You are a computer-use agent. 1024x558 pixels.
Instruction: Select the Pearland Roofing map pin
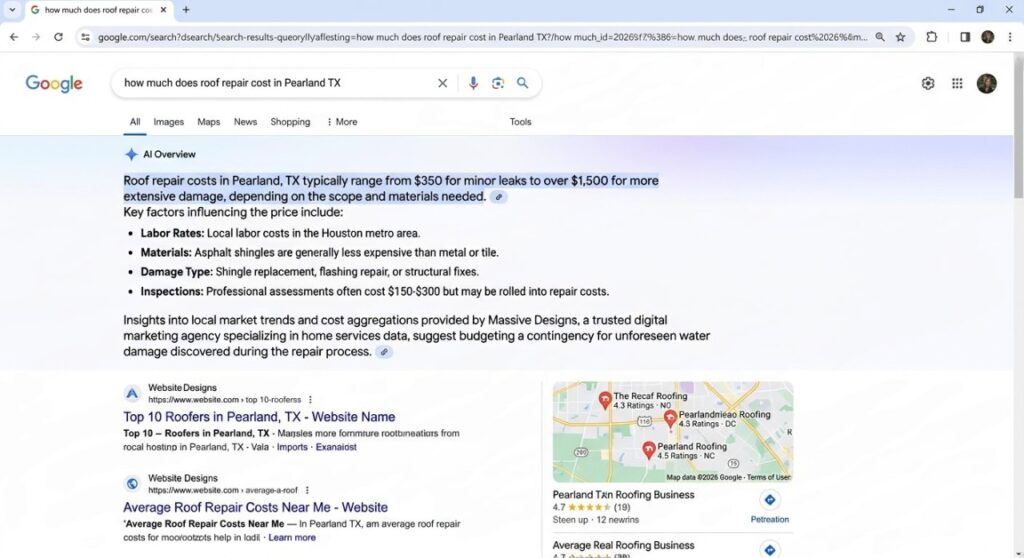(x=648, y=450)
